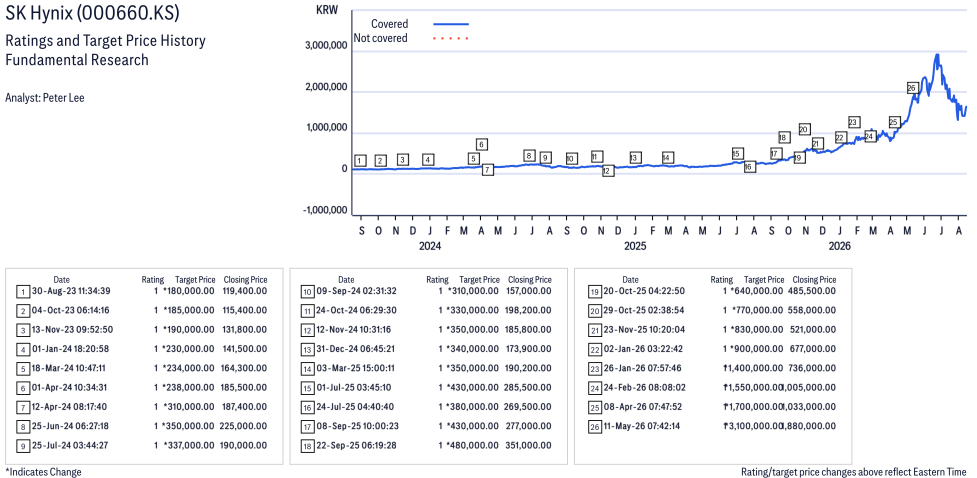Click the Eastern Time footnote at bottom right
Image resolution: width=977 pixels, height=478 pixels.
854,472
